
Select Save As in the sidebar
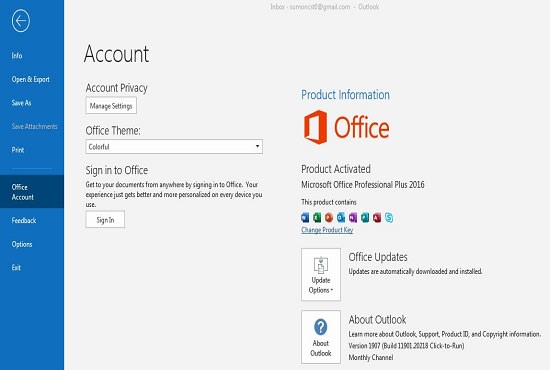(21, 103)
